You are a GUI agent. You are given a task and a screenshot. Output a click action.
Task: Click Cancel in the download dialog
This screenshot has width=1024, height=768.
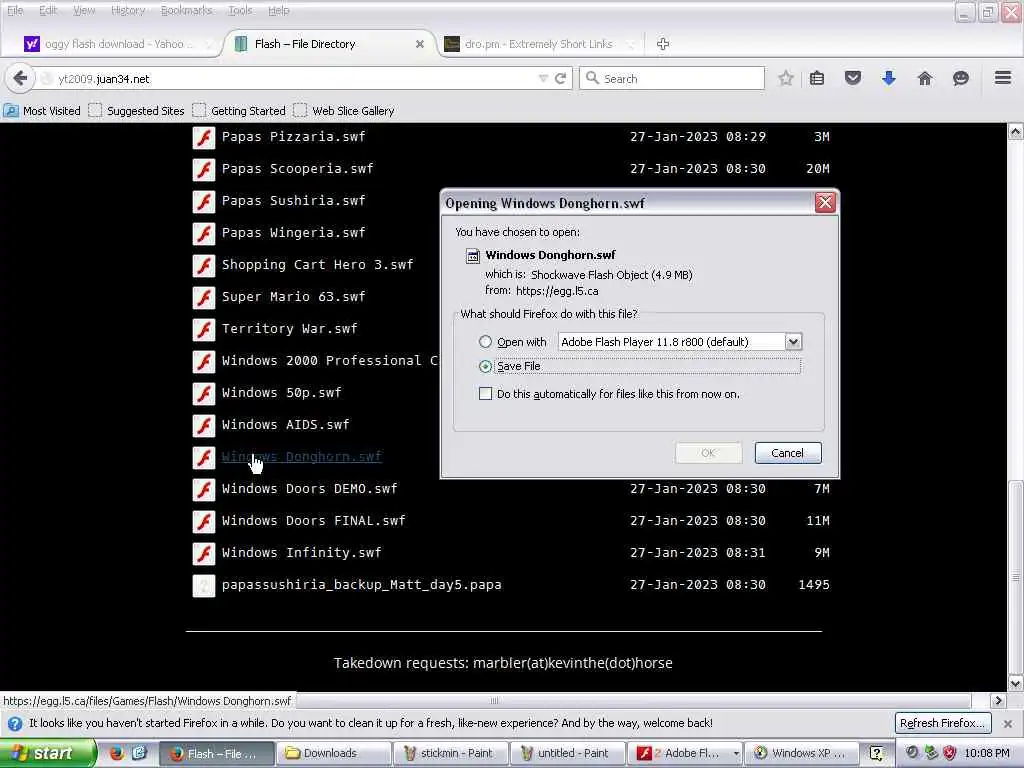[x=788, y=453]
